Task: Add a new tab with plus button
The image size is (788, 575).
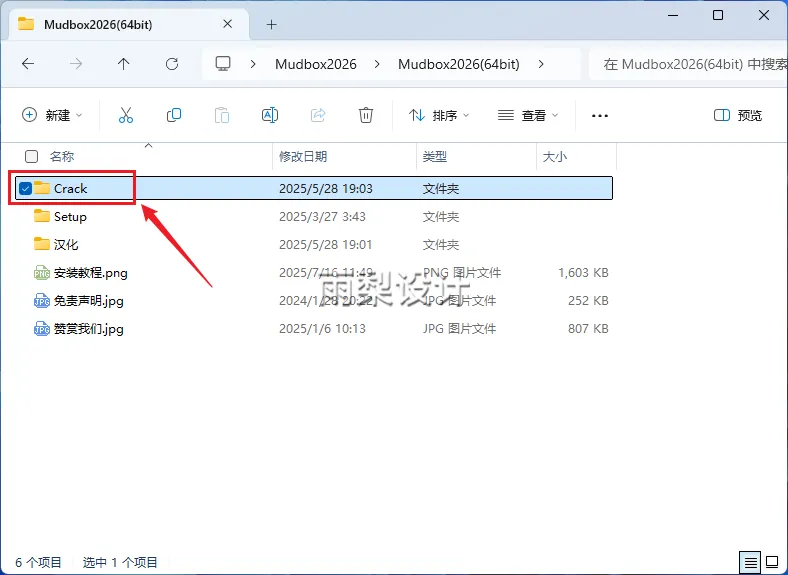Action: click(271, 24)
